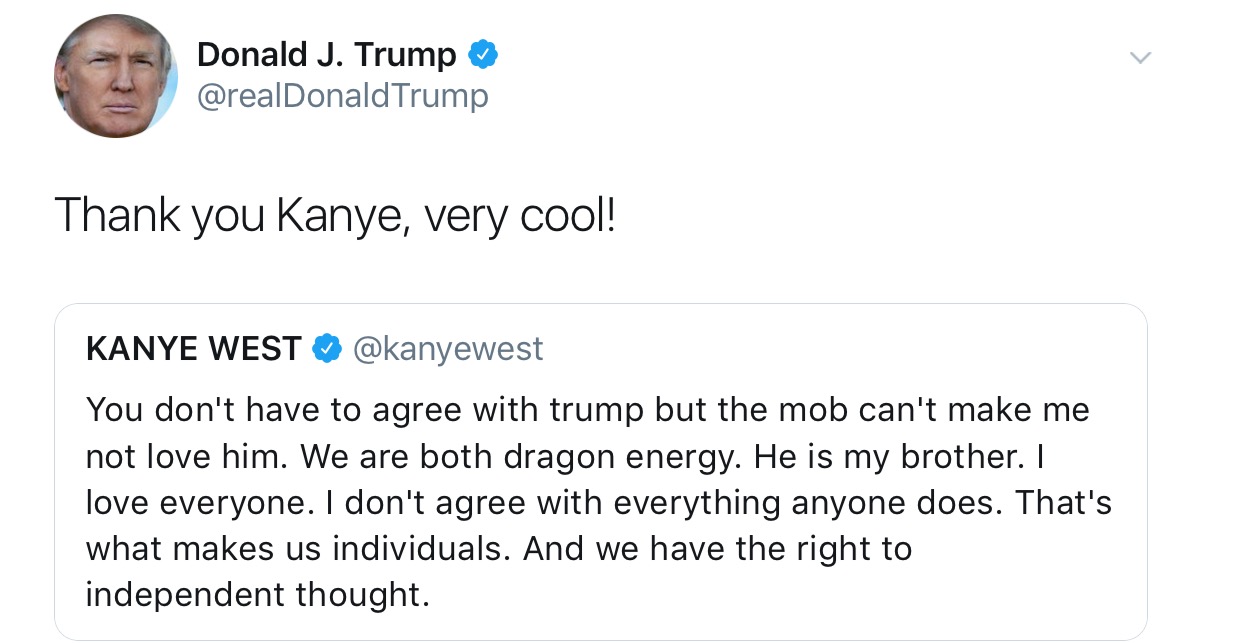The image size is (1254, 643).
Task: Visit the @realDonaldTrump handle
Action: tap(343, 96)
